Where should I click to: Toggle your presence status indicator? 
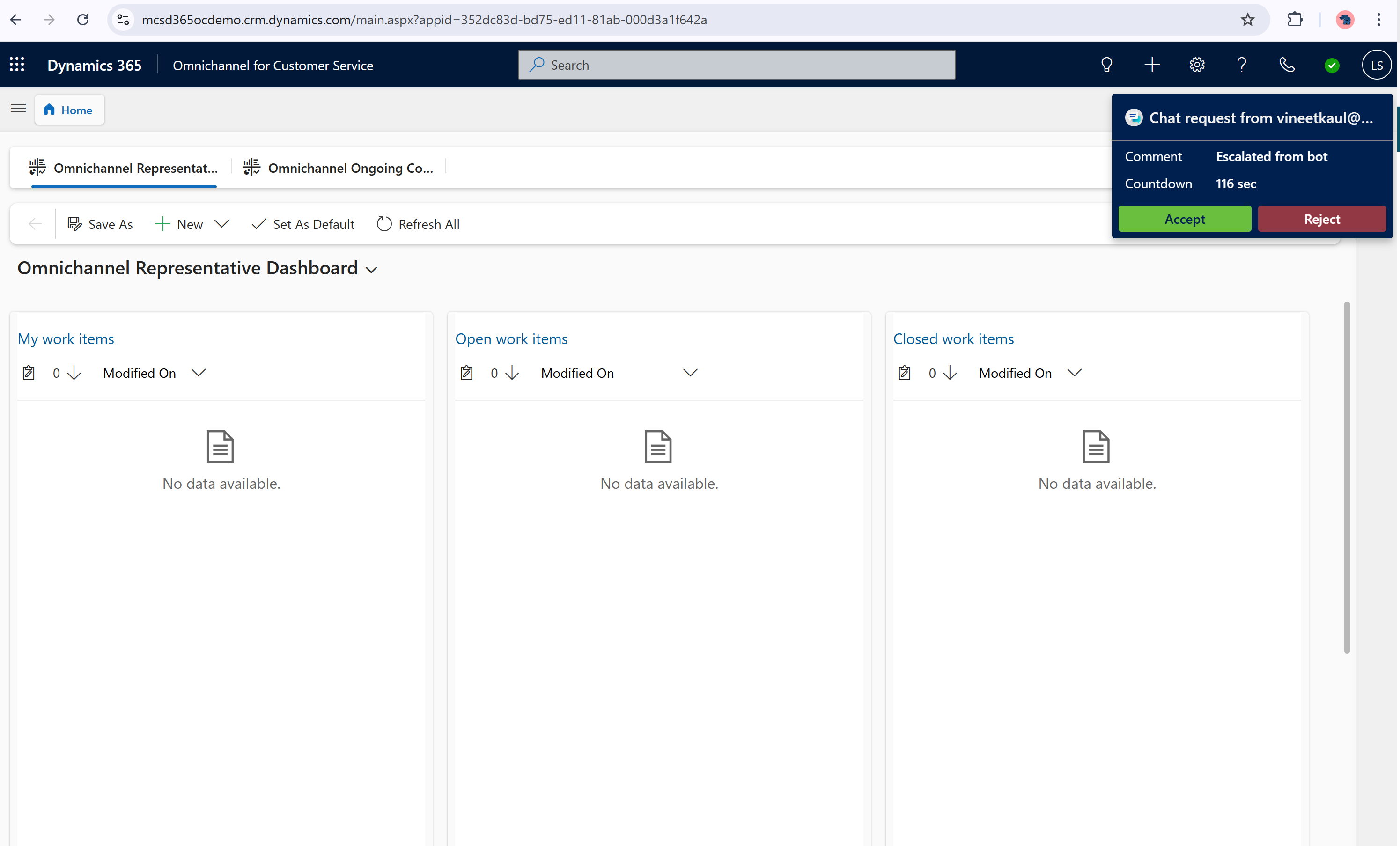[x=1332, y=66]
